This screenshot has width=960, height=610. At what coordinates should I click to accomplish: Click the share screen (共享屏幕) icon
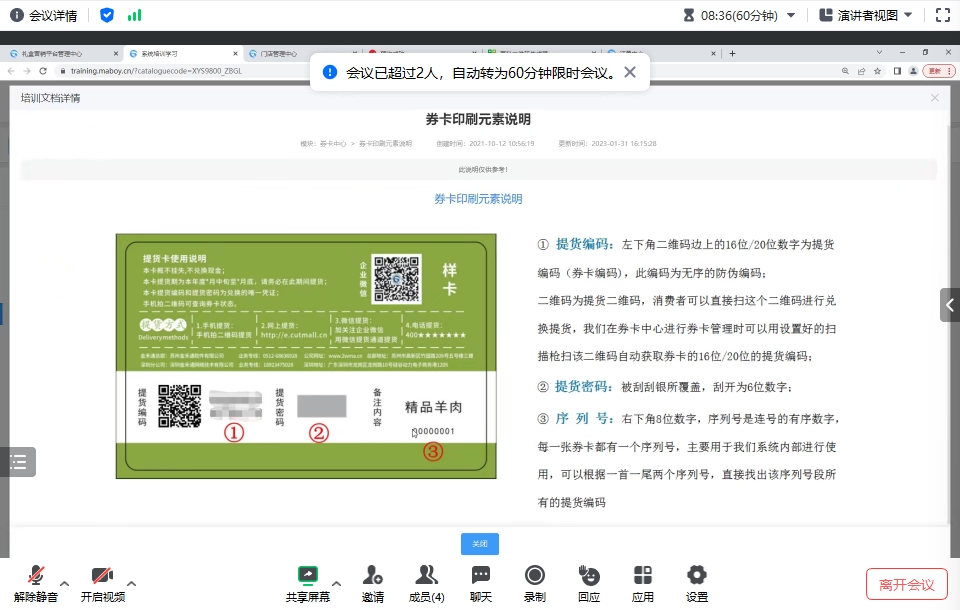tap(307, 575)
